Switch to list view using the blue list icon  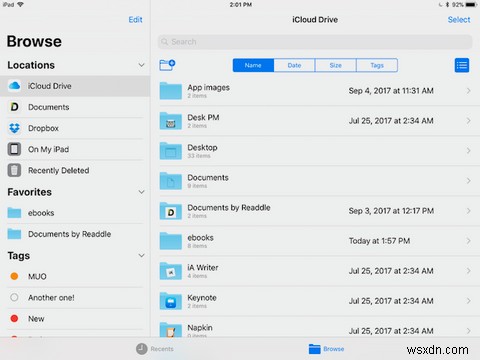(462, 65)
